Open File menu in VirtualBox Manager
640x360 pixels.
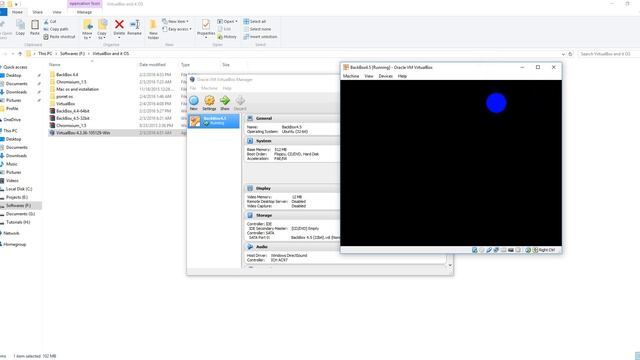click(193, 88)
